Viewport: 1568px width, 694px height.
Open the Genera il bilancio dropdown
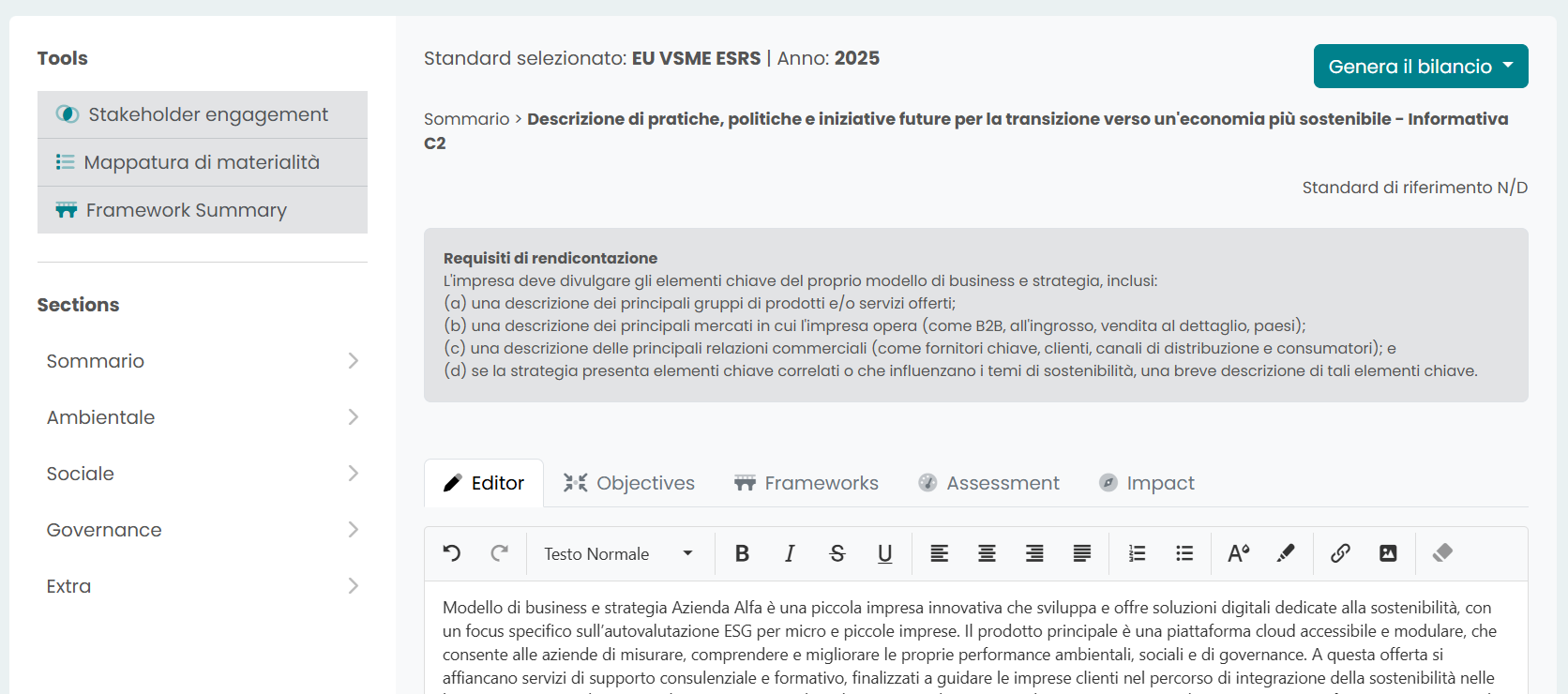point(1421,67)
